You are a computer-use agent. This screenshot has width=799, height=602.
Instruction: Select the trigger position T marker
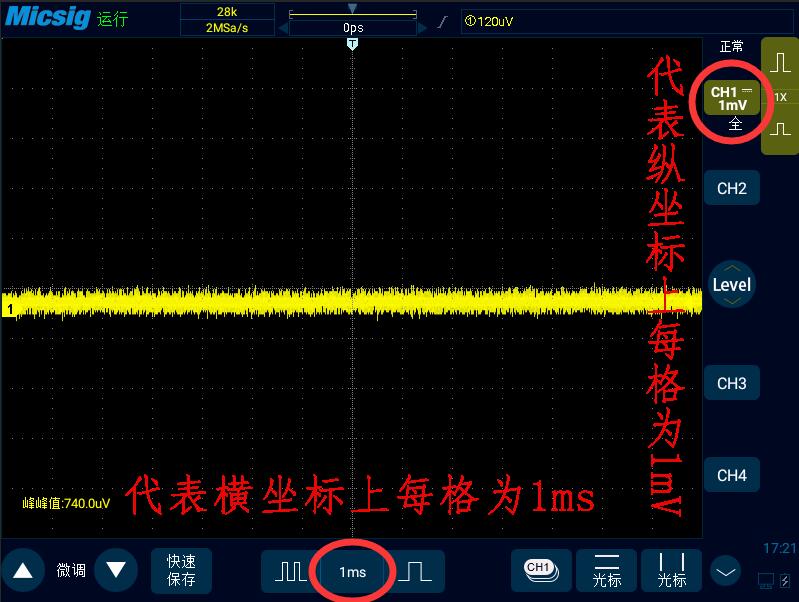click(x=352, y=44)
